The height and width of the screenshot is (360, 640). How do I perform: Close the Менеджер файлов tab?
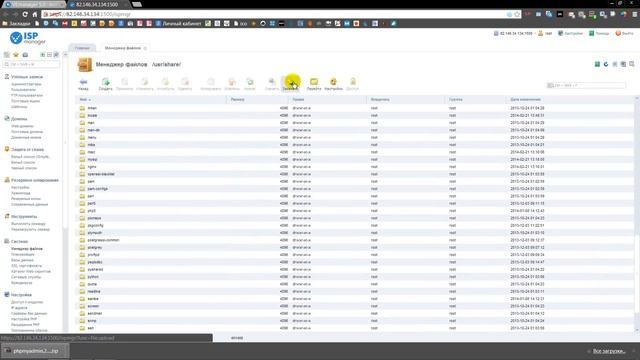click(145, 48)
